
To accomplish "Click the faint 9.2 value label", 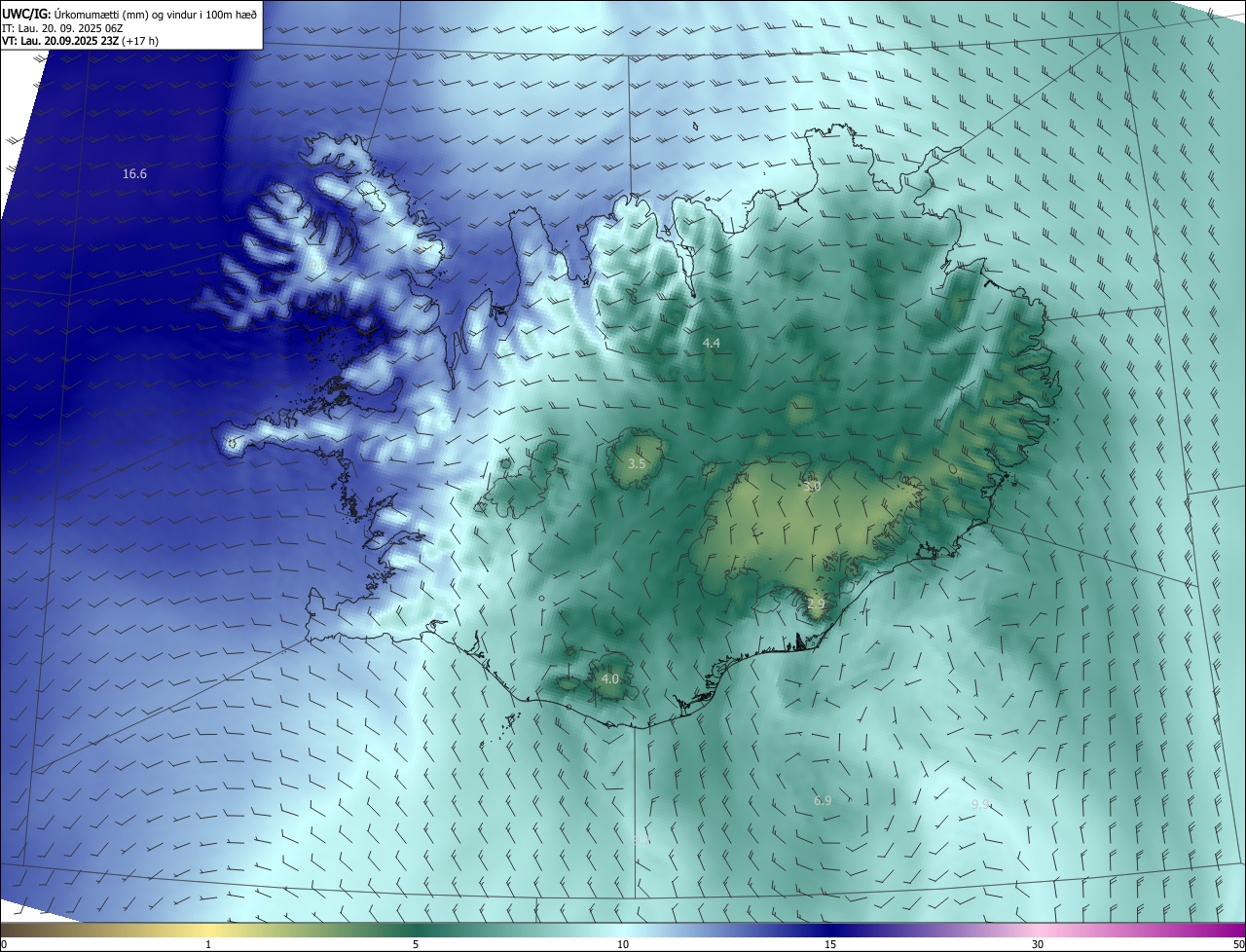I will pos(641,838).
